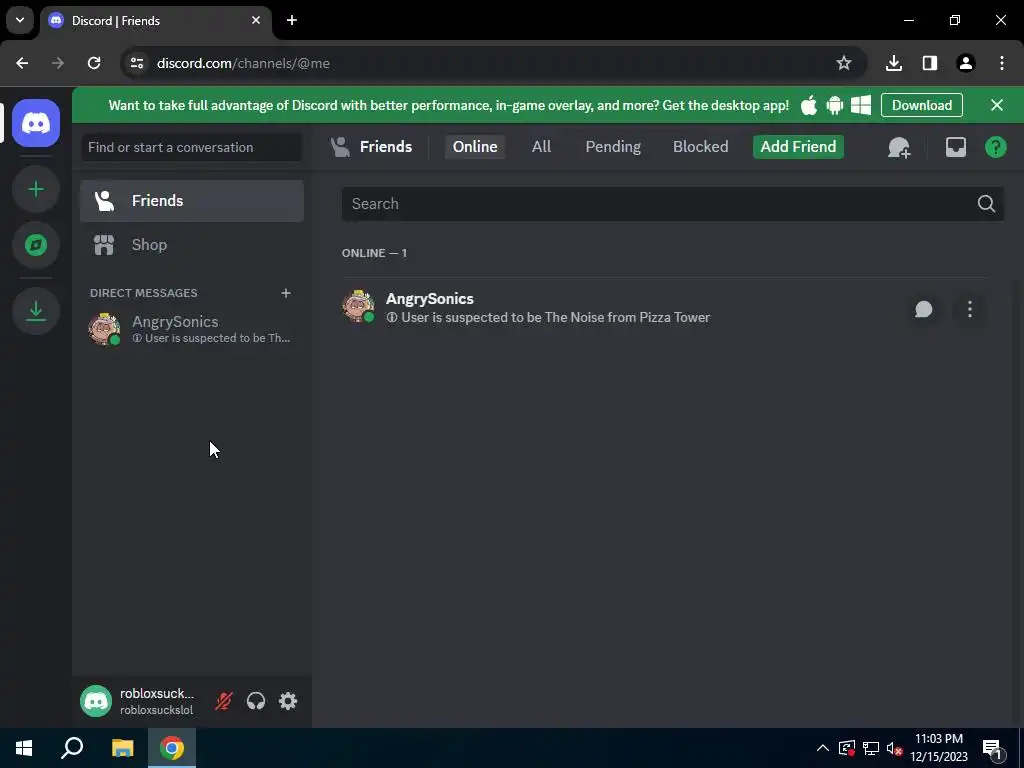
Task: Add a server with the plus icon
Action: pyautogui.click(x=36, y=189)
